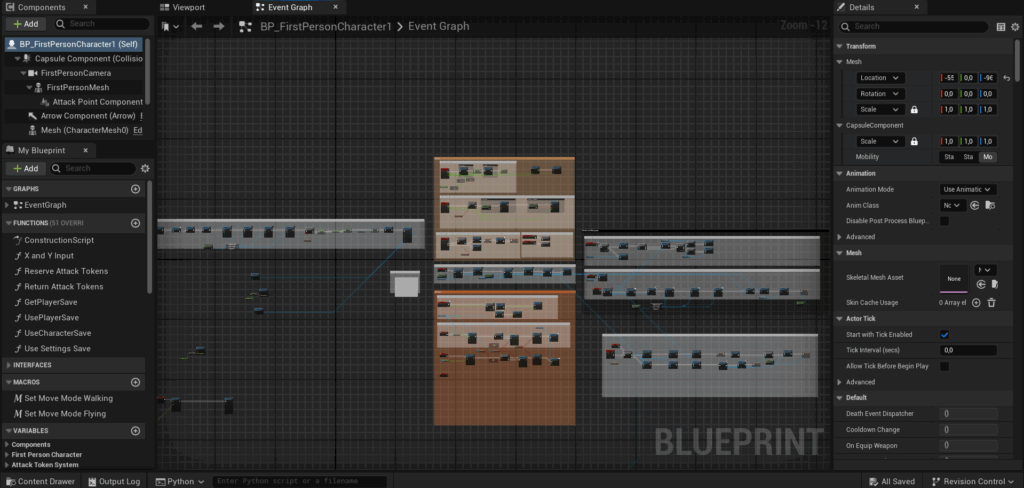Expand the EventGraph tree entry
Image resolution: width=1024 pixels, height=488 pixels.
point(9,205)
